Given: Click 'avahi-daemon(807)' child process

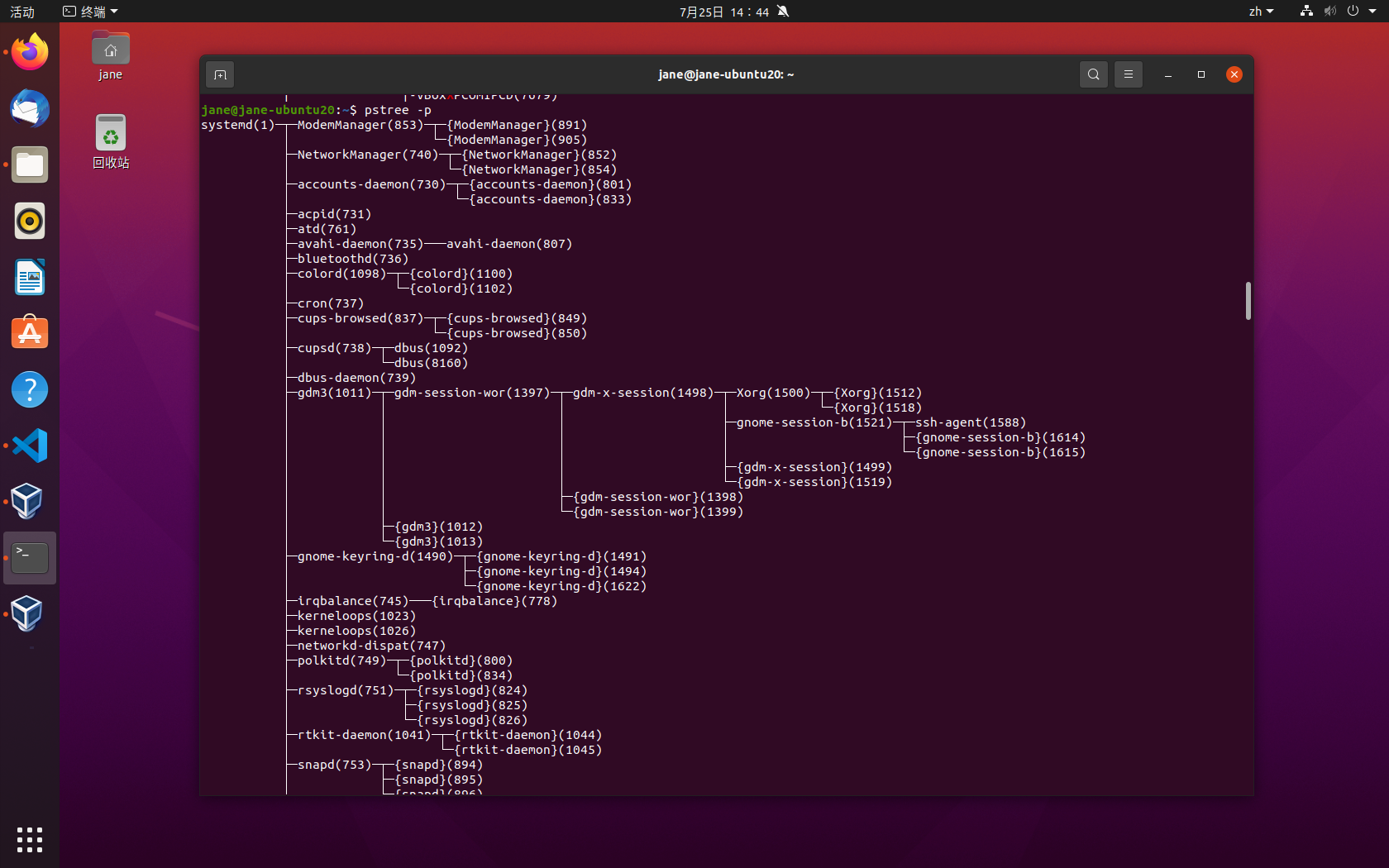Looking at the screenshot, I should click(x=509, y=244).
